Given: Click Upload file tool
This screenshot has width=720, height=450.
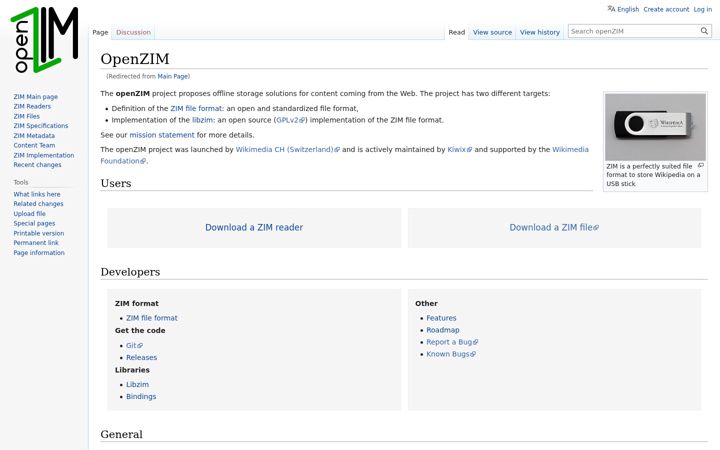Looking at the screenshot, I should coord(29,214).
